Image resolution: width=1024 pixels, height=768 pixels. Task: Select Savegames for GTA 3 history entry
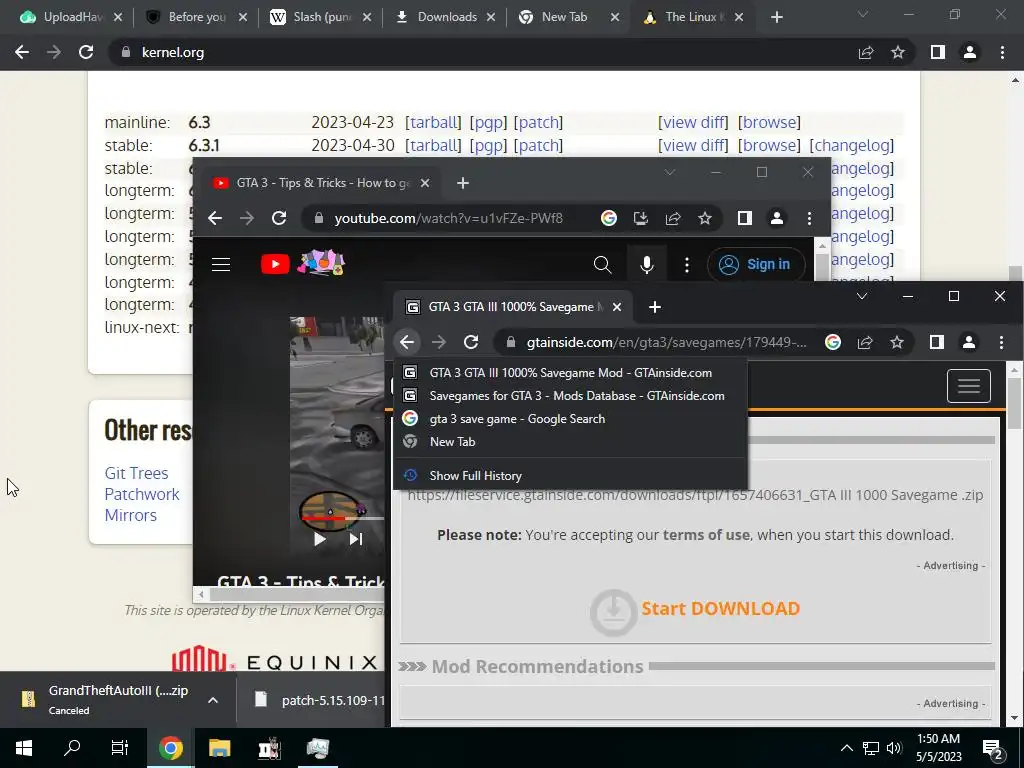[570, 396]
